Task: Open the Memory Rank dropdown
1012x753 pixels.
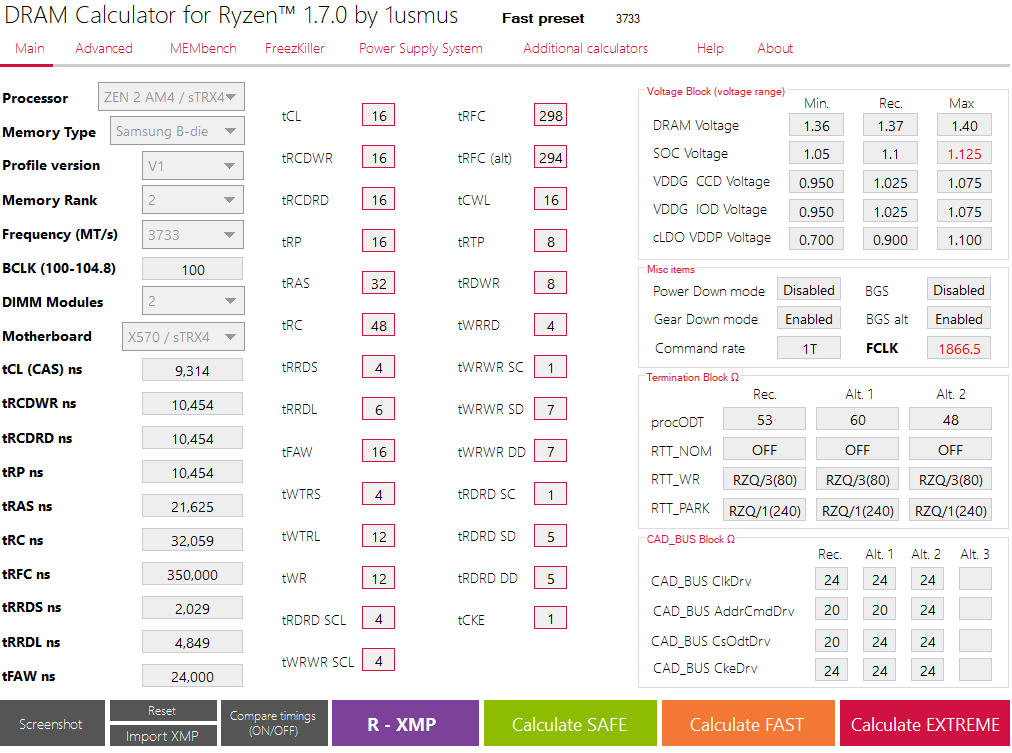Action: pos(192,199)
